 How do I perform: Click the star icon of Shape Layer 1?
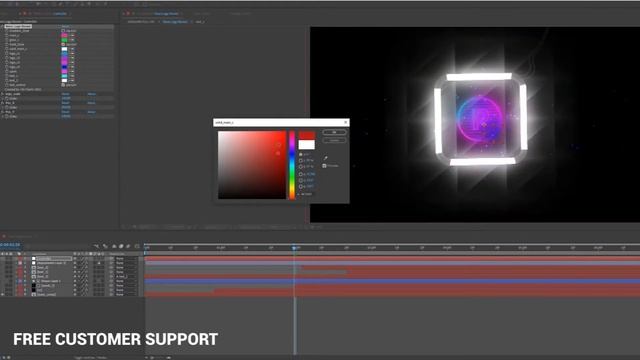coord(33,281)
